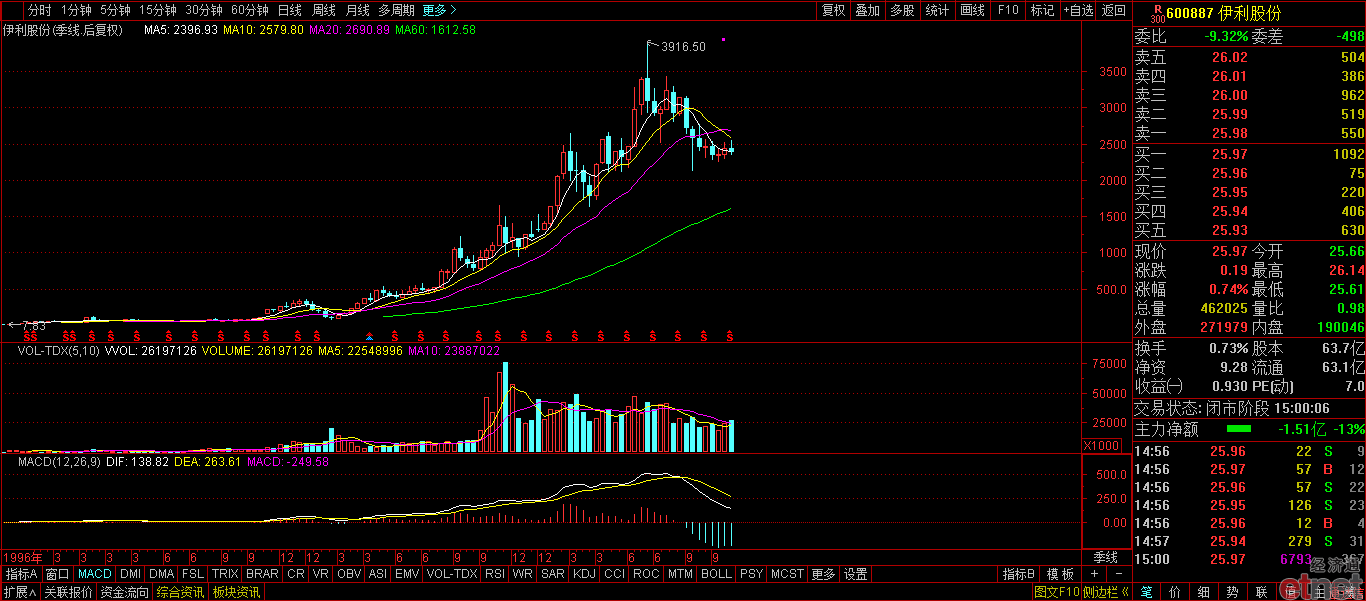Click the magenta dot marker near the chart top
Screen dimensions: 1366x601
click(723, 40)
